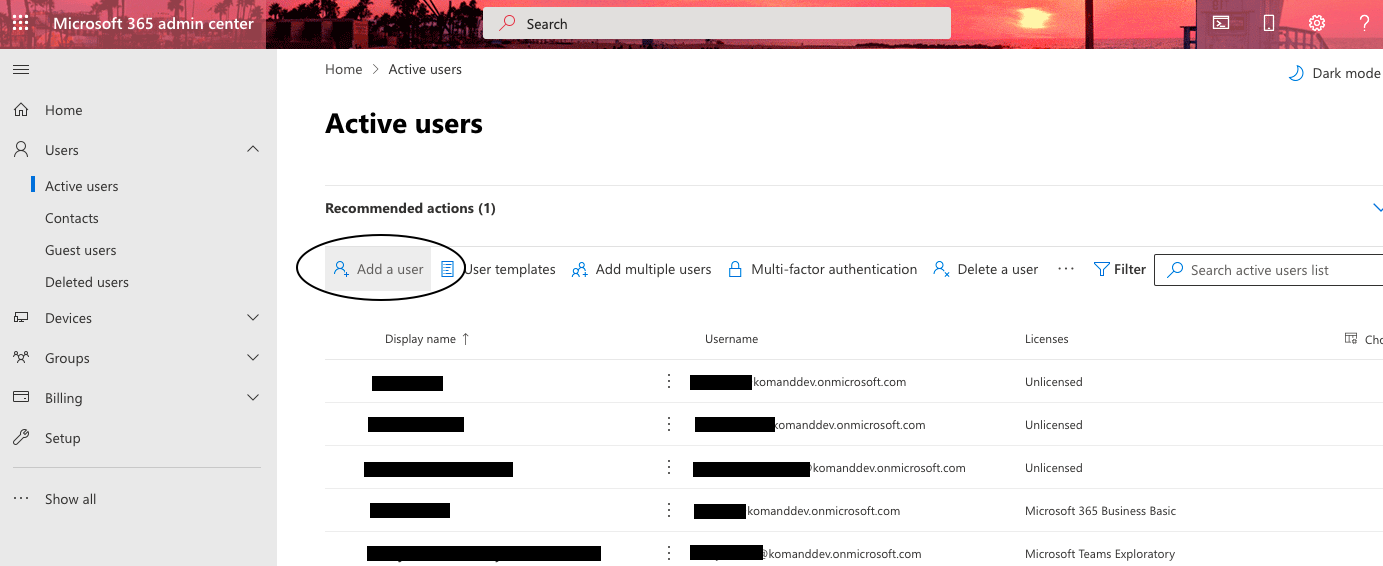The image size is (1383, 566).
Task: Click the Home house icon in sidebar
Action: tap(21, 110)
